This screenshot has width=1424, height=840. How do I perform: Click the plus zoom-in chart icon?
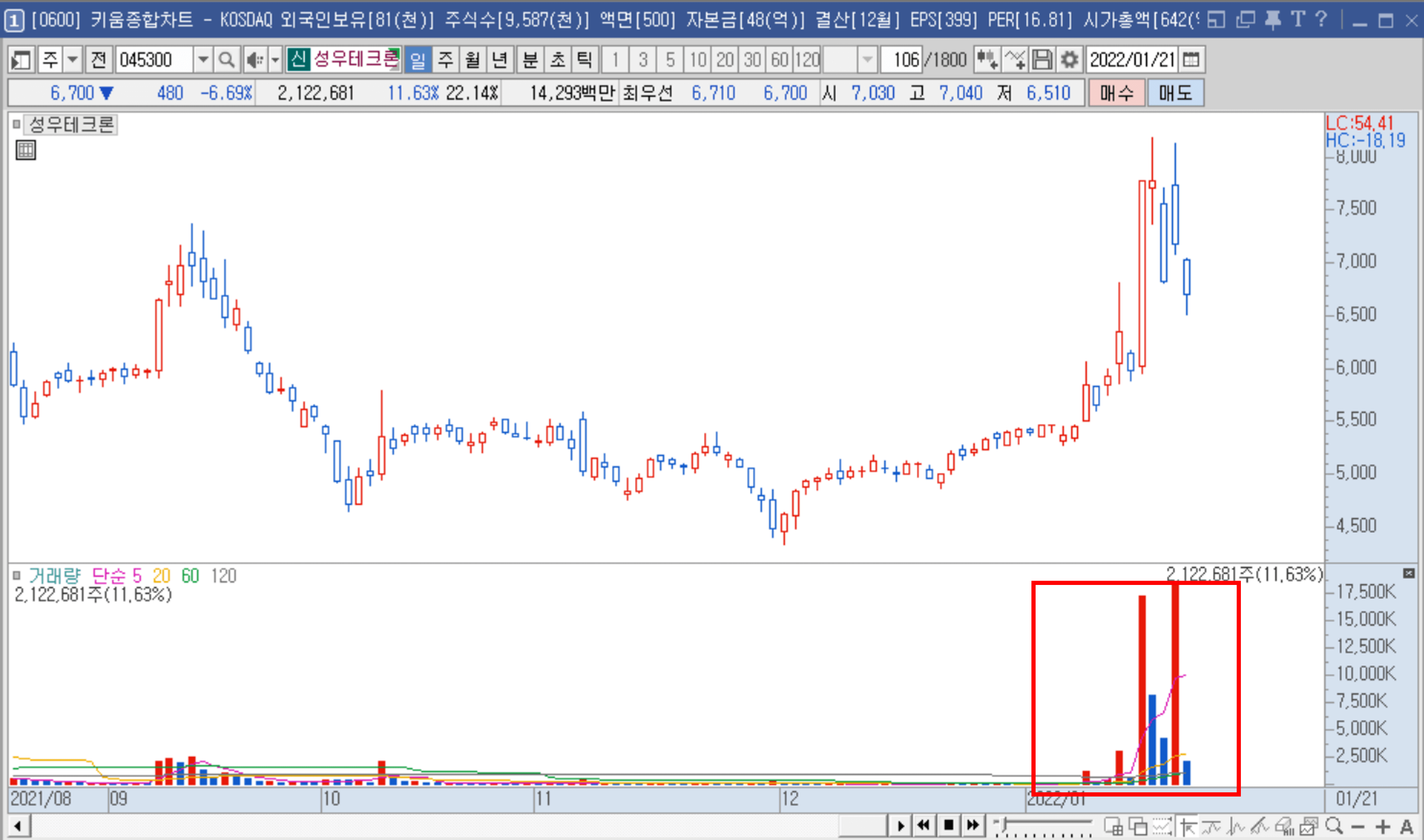click(x=1382, y=827)
